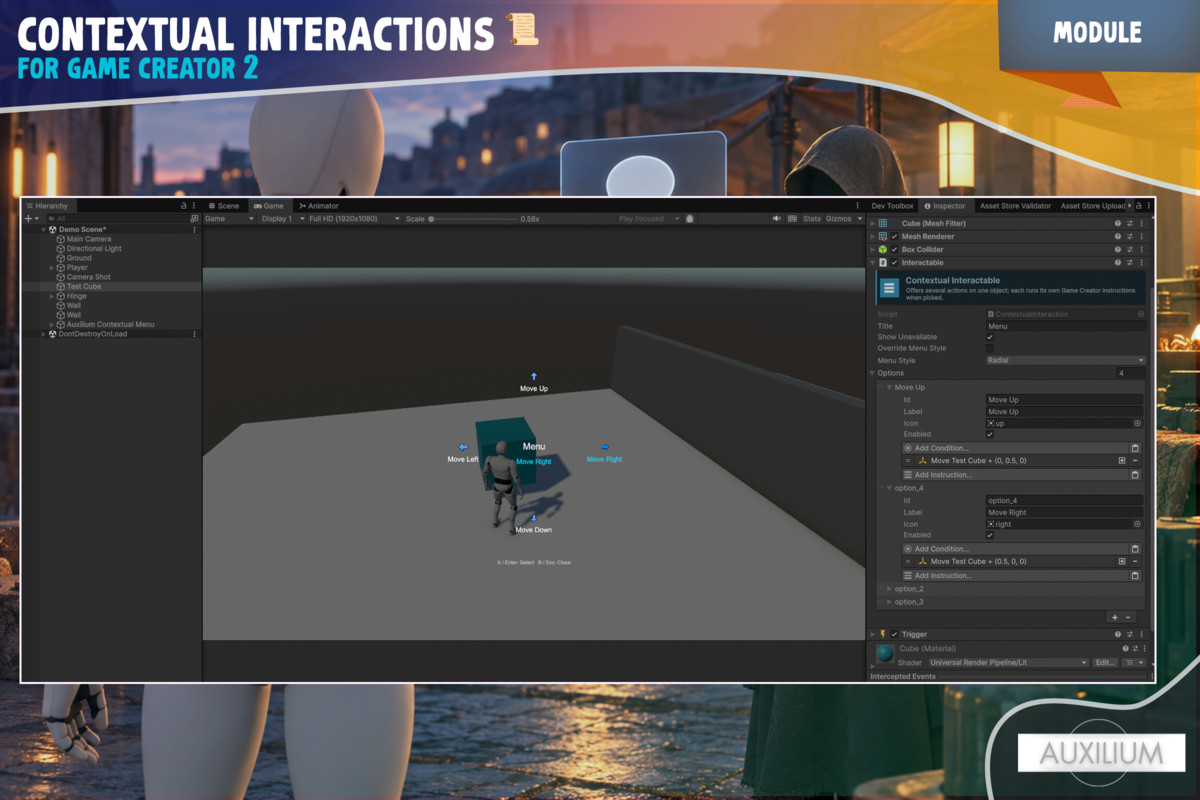
Task: Remove the Move Test Cube (0.5, 0, 0) instruction
Action: [1135, 561]
